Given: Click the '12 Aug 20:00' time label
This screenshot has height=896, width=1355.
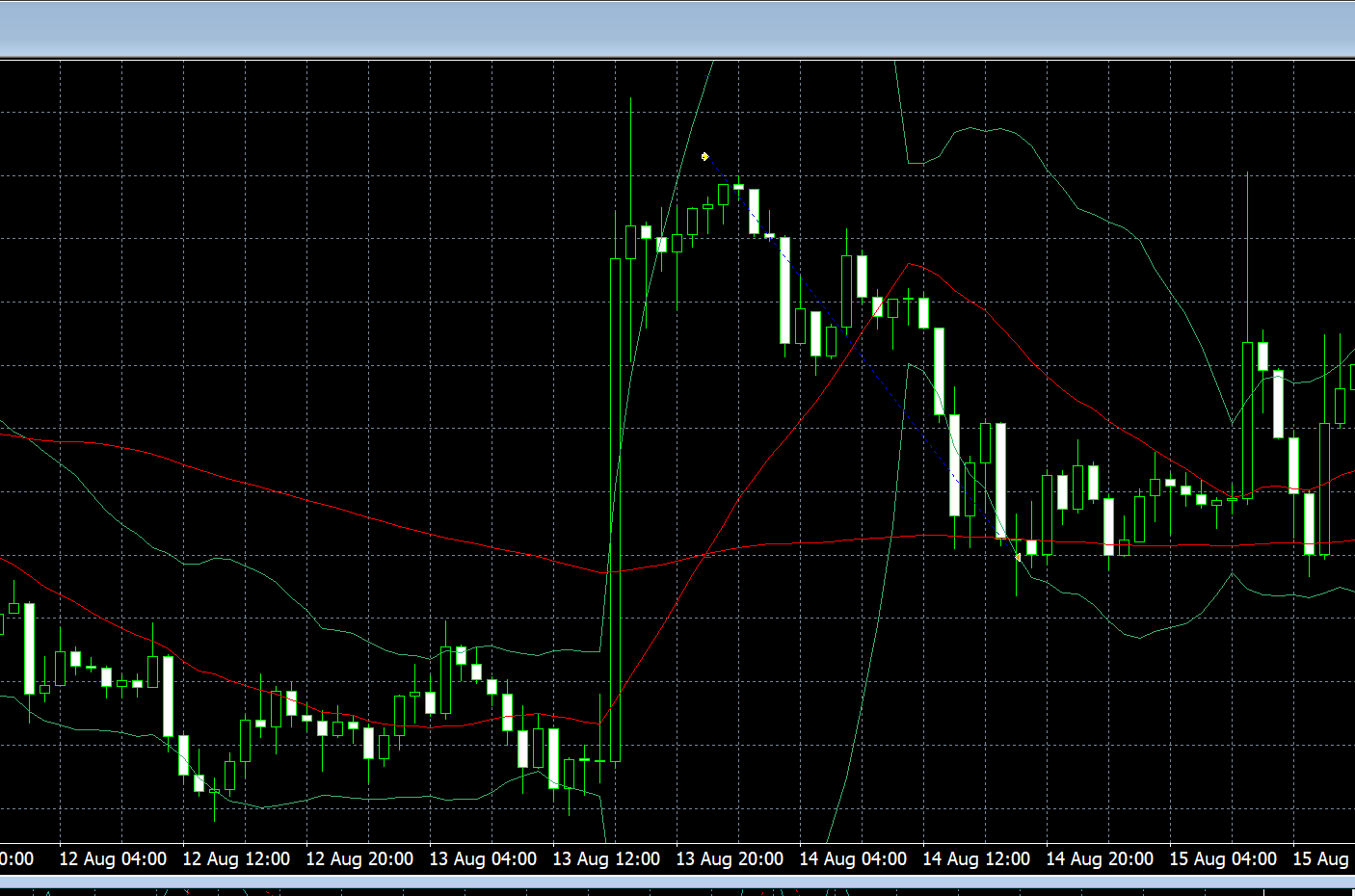Looking at the screenshot, I should click(x=359, y=858).
